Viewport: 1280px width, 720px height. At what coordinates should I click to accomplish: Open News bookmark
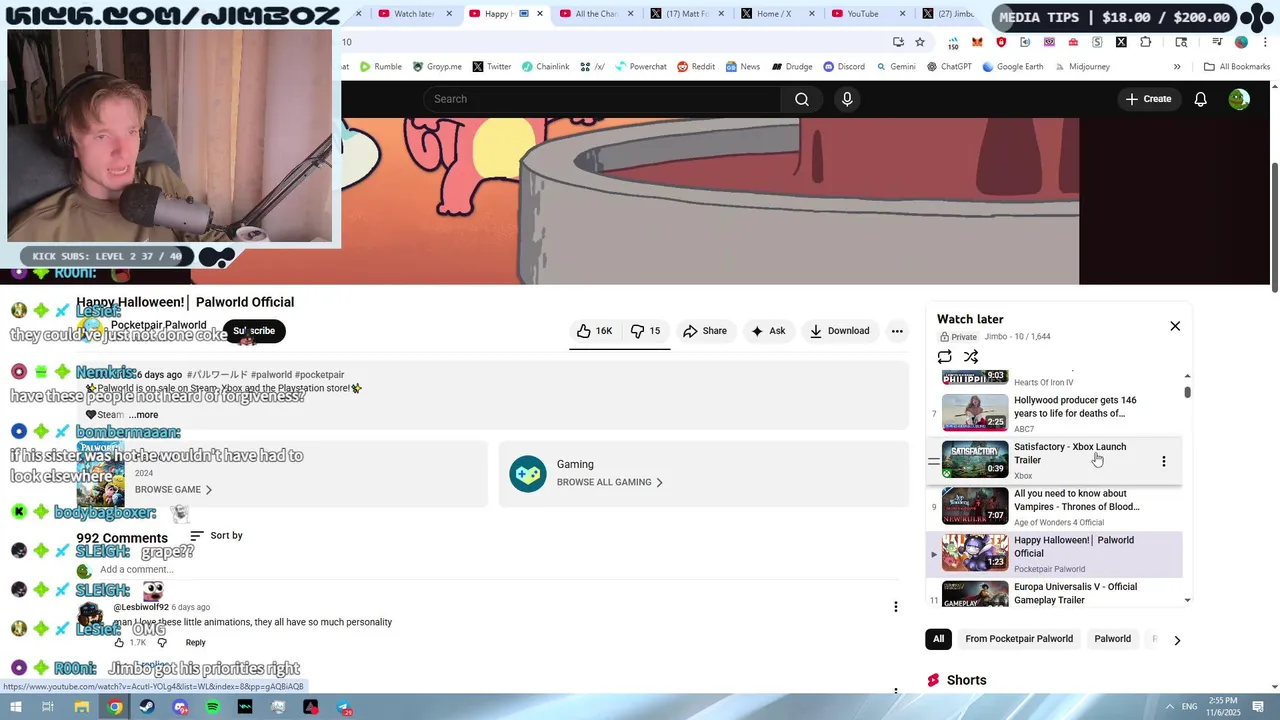(x=742, y=67)
